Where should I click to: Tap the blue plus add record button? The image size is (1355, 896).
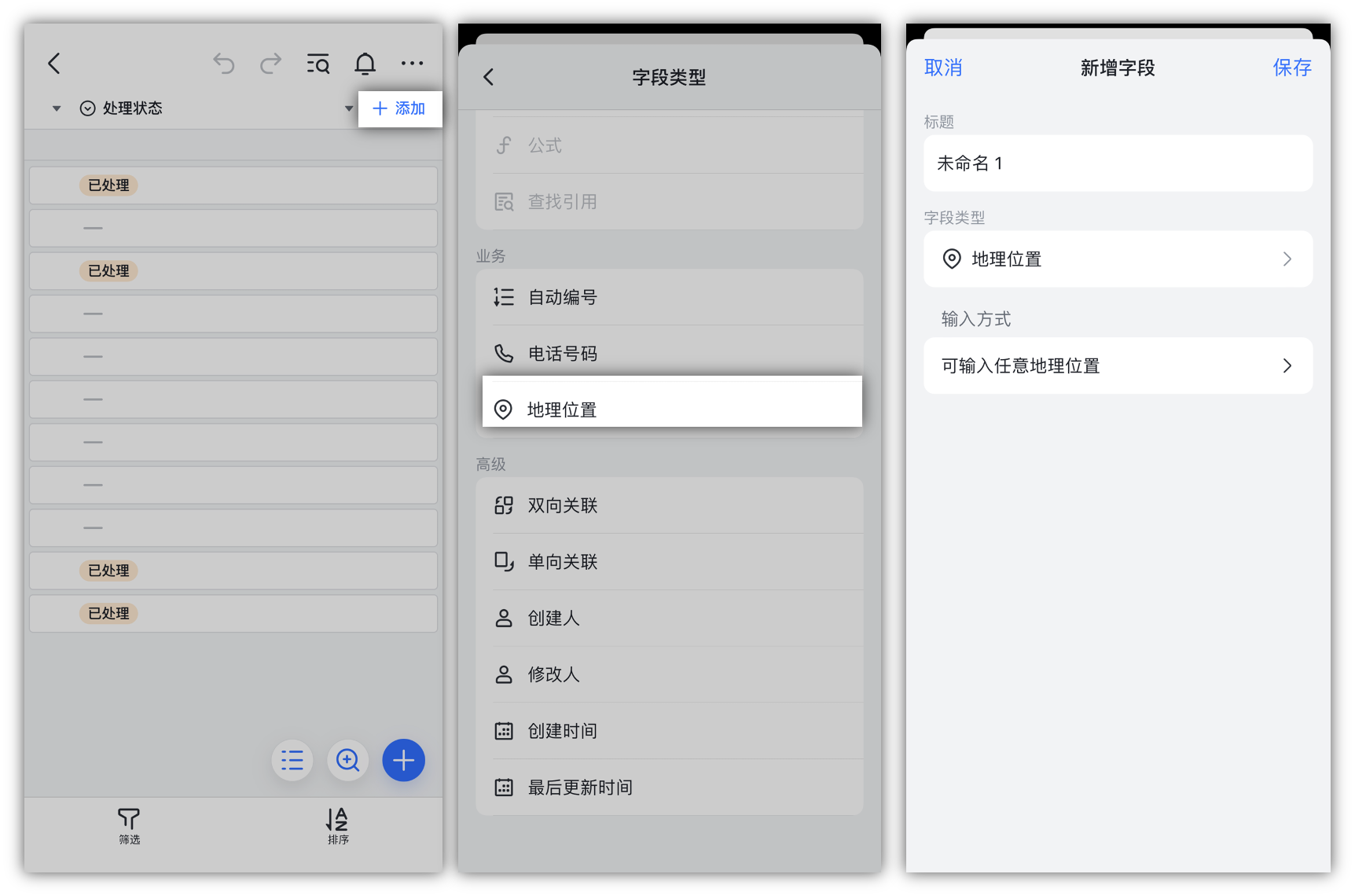pos(403,760)
